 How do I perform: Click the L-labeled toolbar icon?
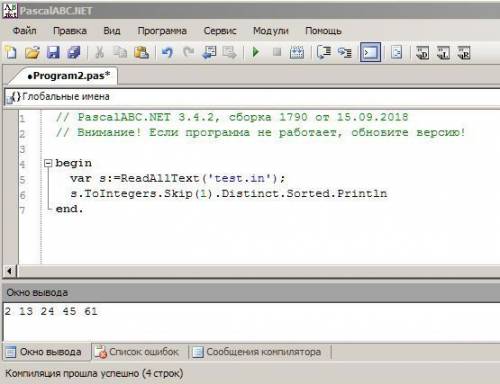pyautogui.click(x=443, y=53)
